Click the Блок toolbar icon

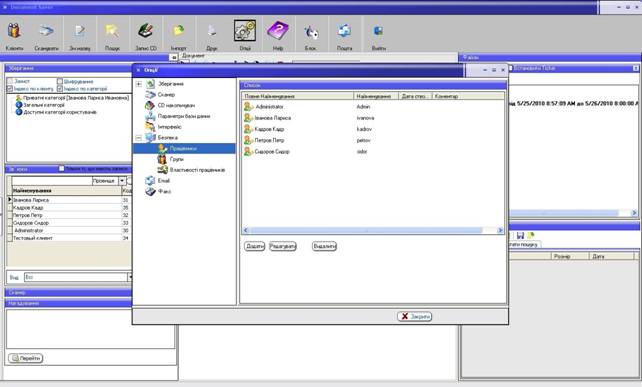311,32
